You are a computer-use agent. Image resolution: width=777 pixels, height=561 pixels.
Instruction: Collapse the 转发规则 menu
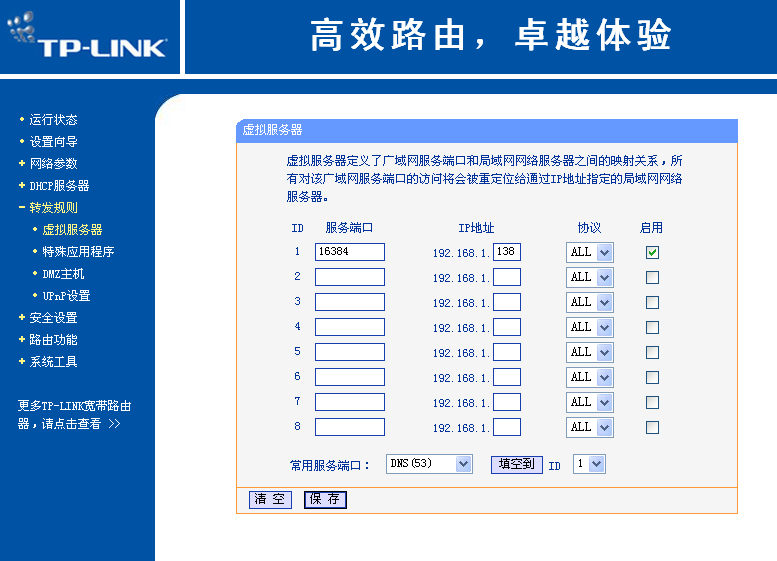53,208
